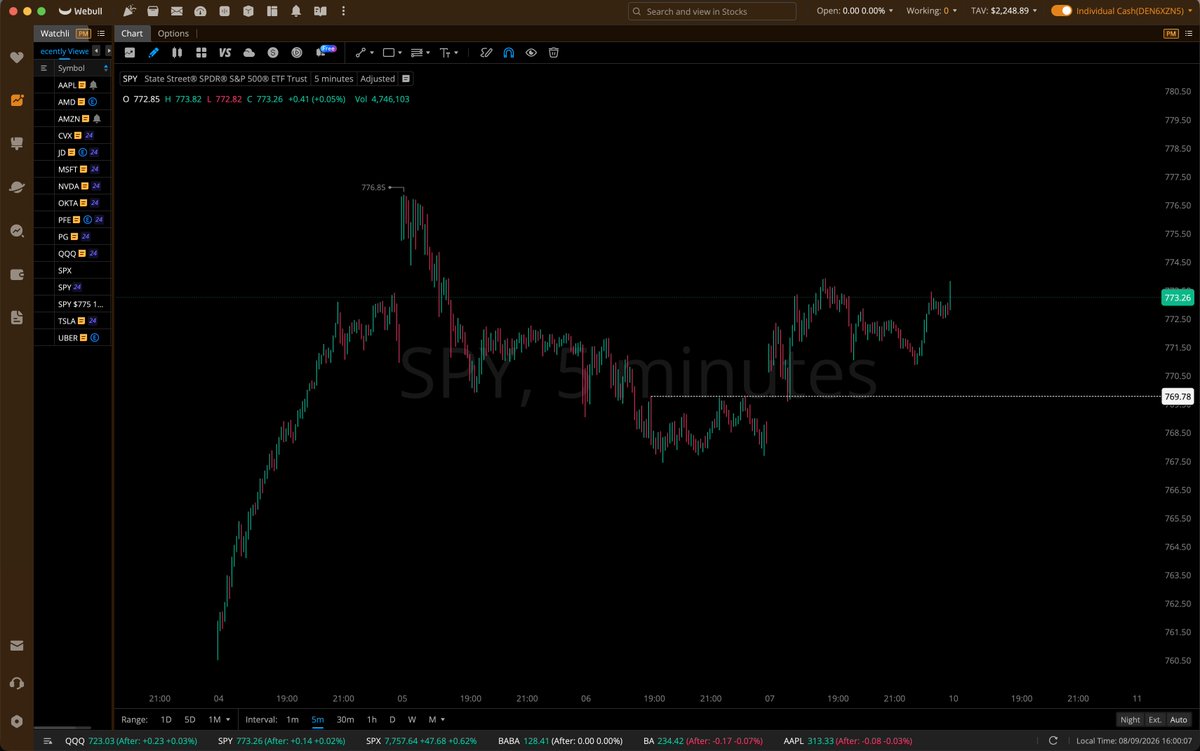The height and width of the screenshot is (751, 1200).
Task: Click the VS compare symbols icon
Action: (x=225, y=52)
